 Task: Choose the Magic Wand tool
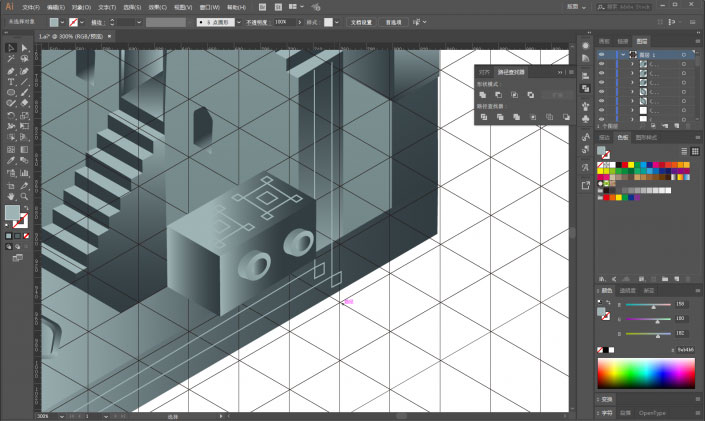(11, 59)
